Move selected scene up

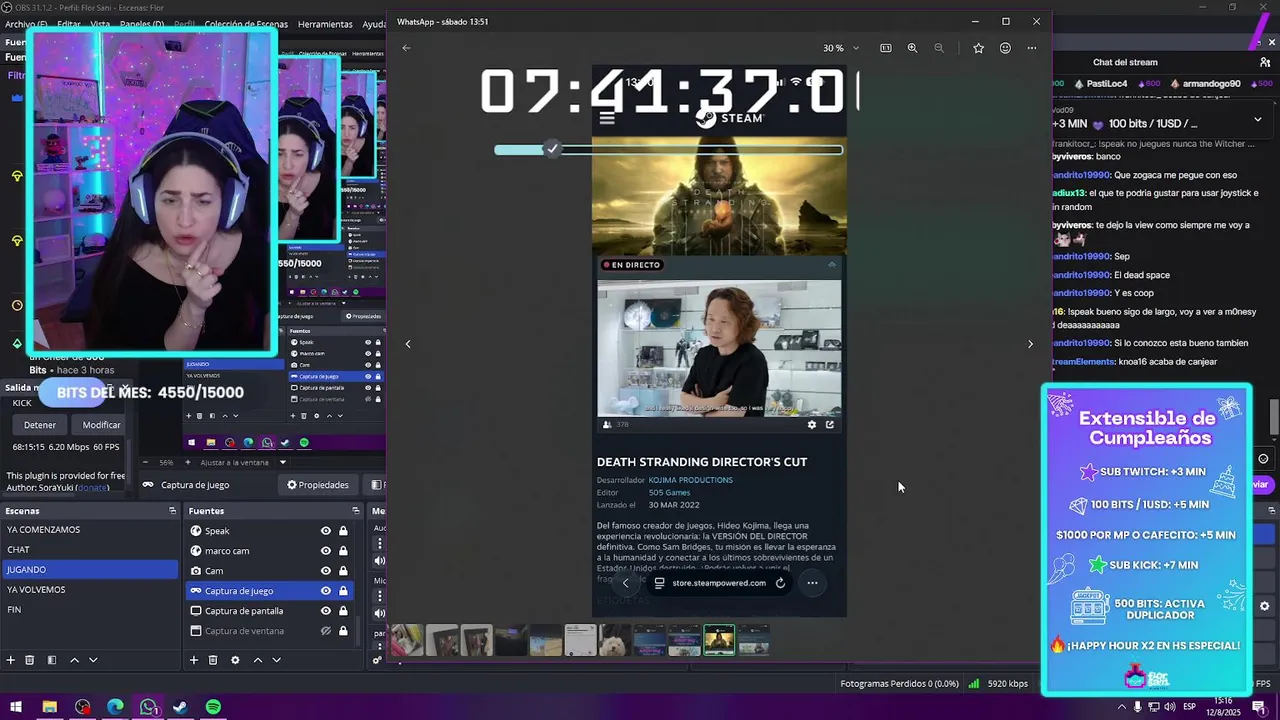74,660
